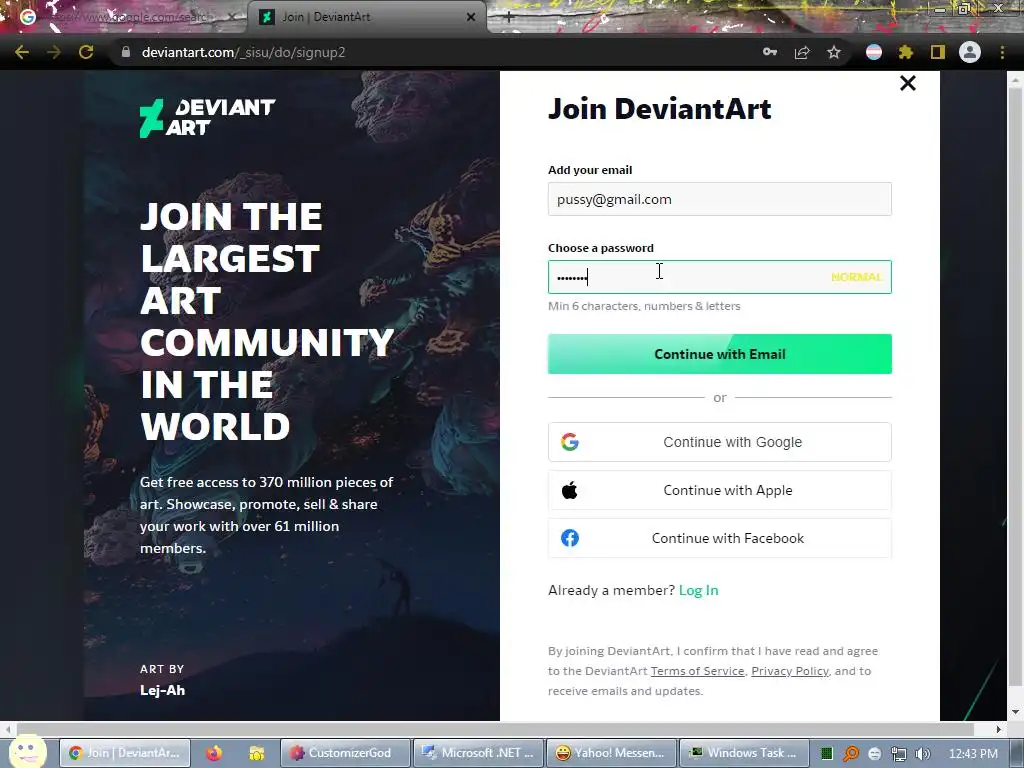Click the vertical scrollbar up arrow
The height and width of the screenshot is (768, 1024).
(x=1016, y=79)
